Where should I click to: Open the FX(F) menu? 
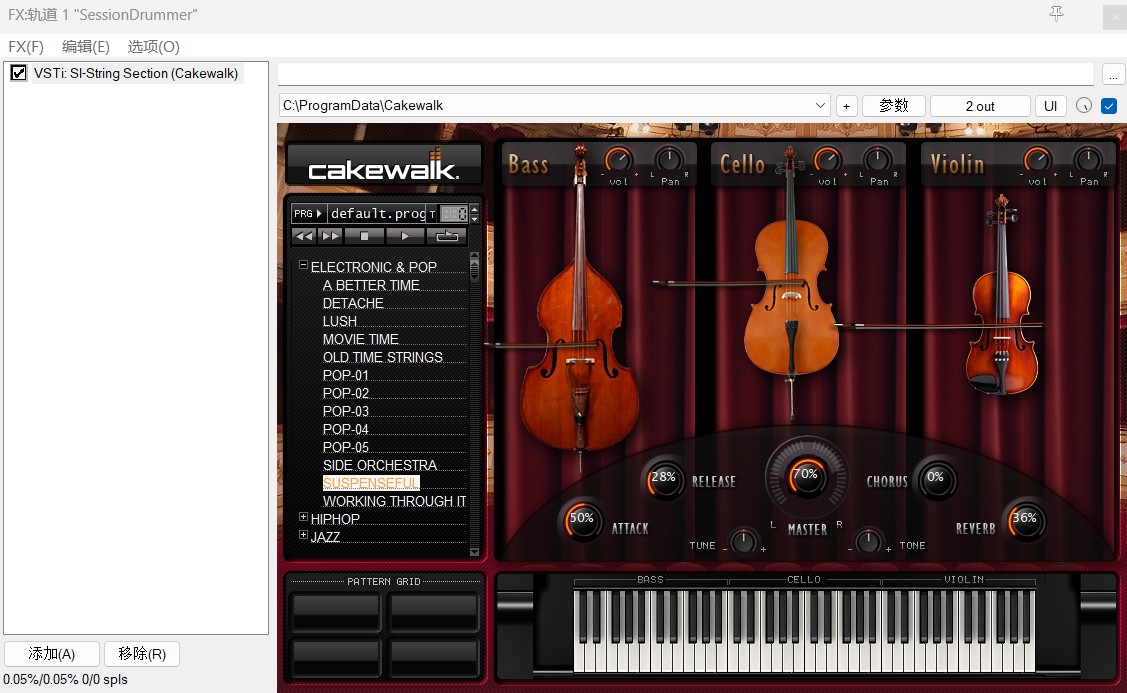tap(26, 47)
